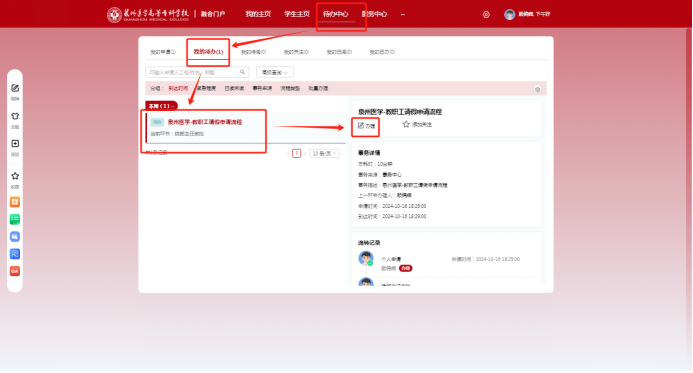Image resolution: width=693 pixels, height=373 pixels.
Task: Open 我的主页 in top navigation
Action: (x=258, y=14)
